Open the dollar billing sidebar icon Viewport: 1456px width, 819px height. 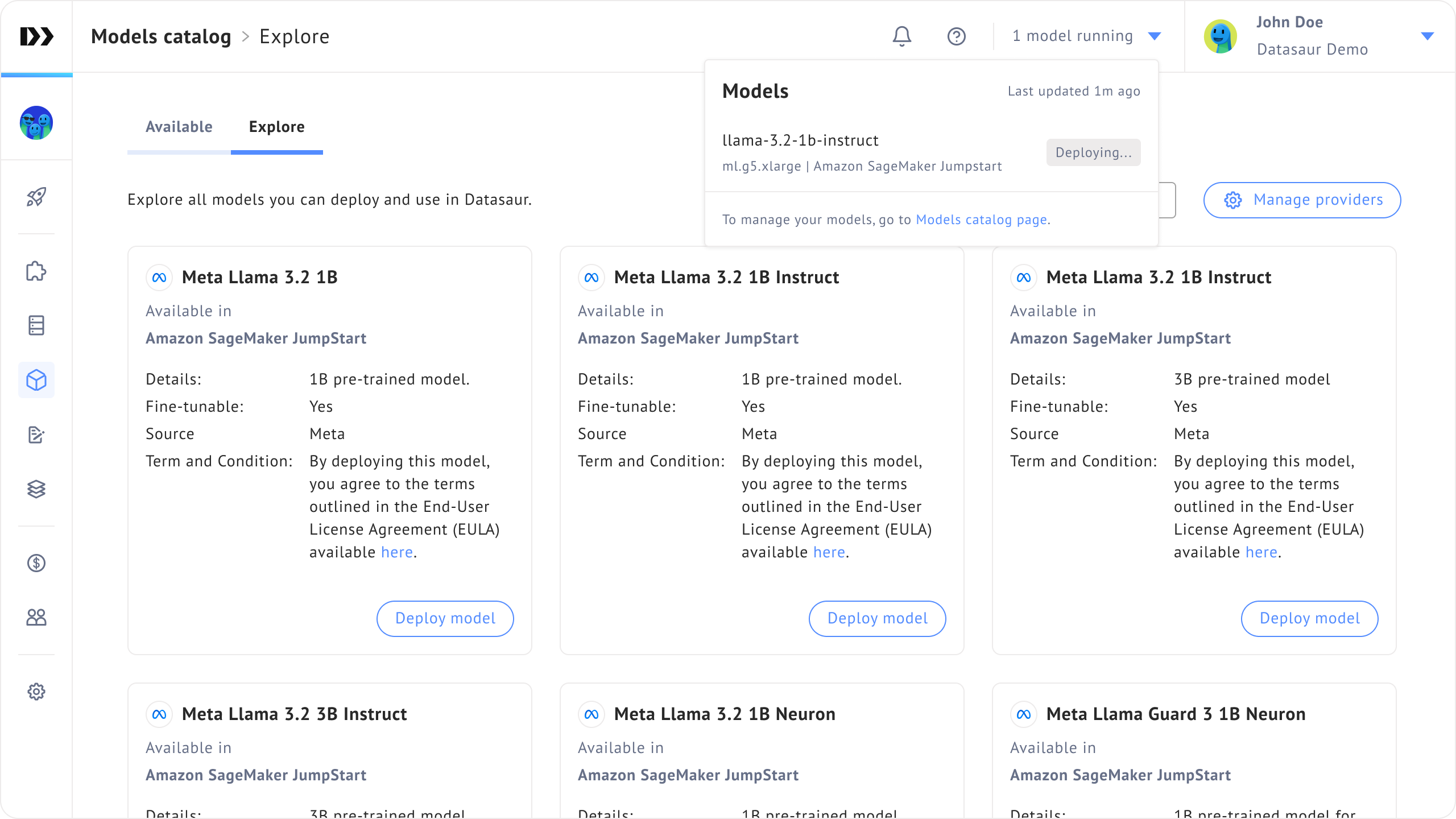pyautogui.click(x=36, y=563)
